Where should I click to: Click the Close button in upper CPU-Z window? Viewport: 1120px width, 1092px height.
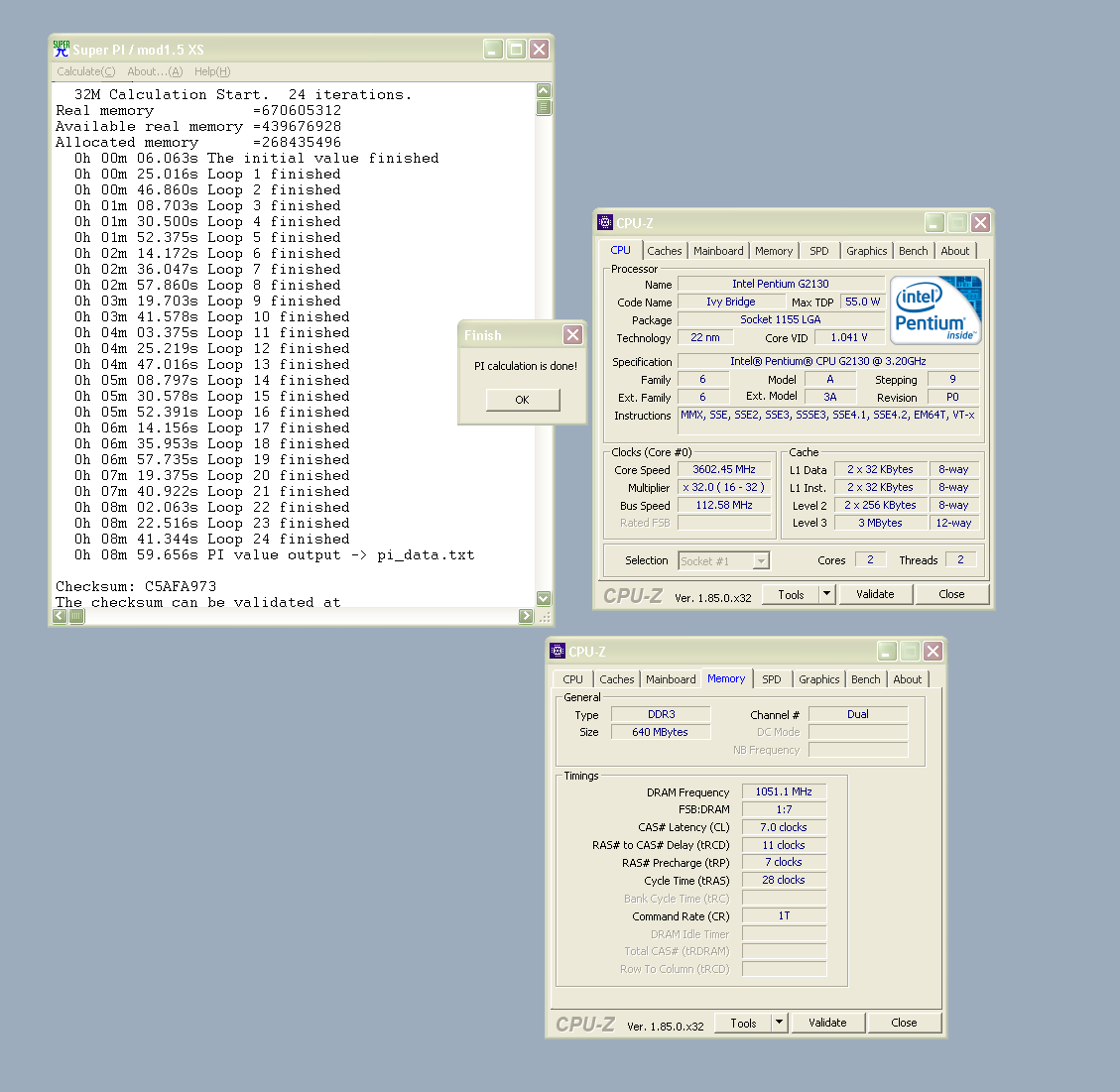coord(951,594)
